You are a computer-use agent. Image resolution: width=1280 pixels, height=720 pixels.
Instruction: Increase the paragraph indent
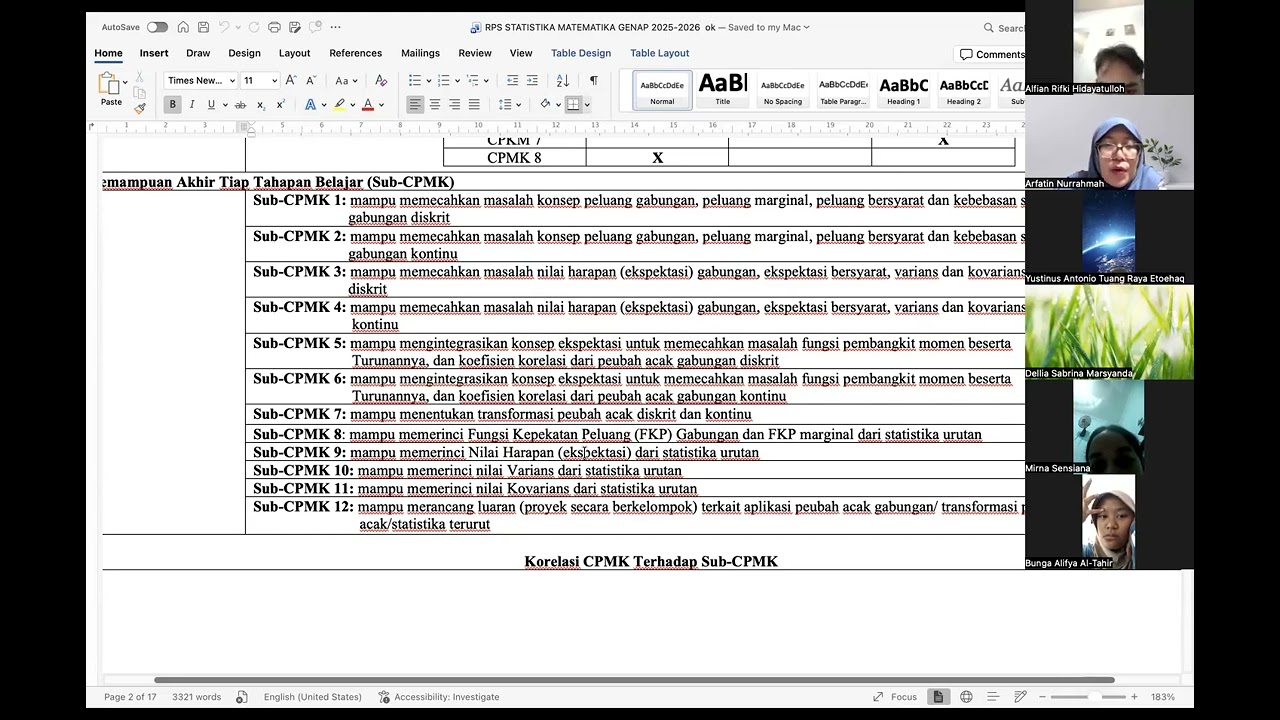533,80
